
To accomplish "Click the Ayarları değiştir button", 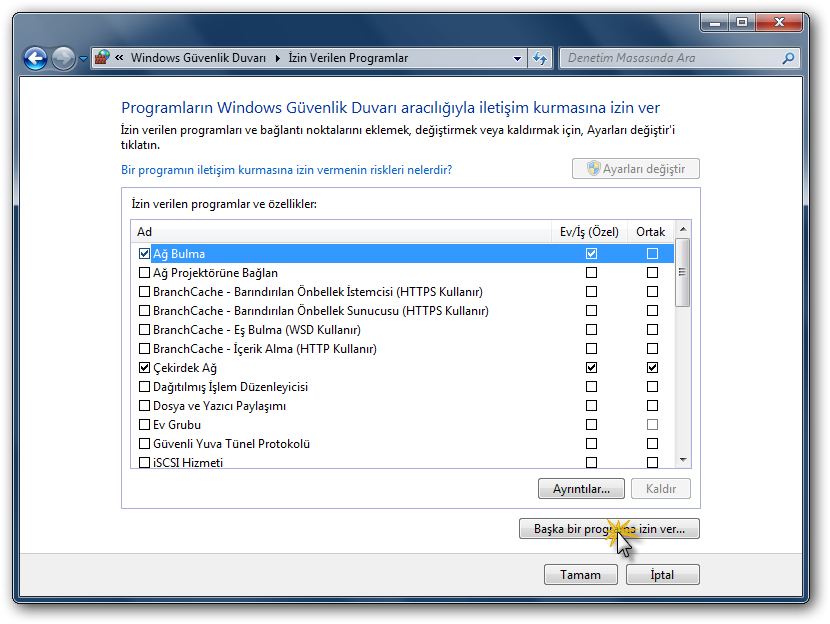I will coord(636,169).
